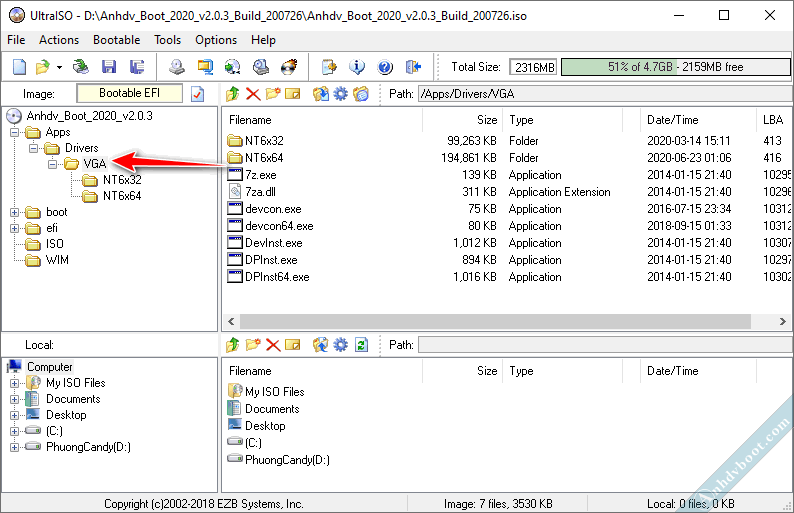Click the blue info bubble icon
794x513 pixels.
click(357, 67)
